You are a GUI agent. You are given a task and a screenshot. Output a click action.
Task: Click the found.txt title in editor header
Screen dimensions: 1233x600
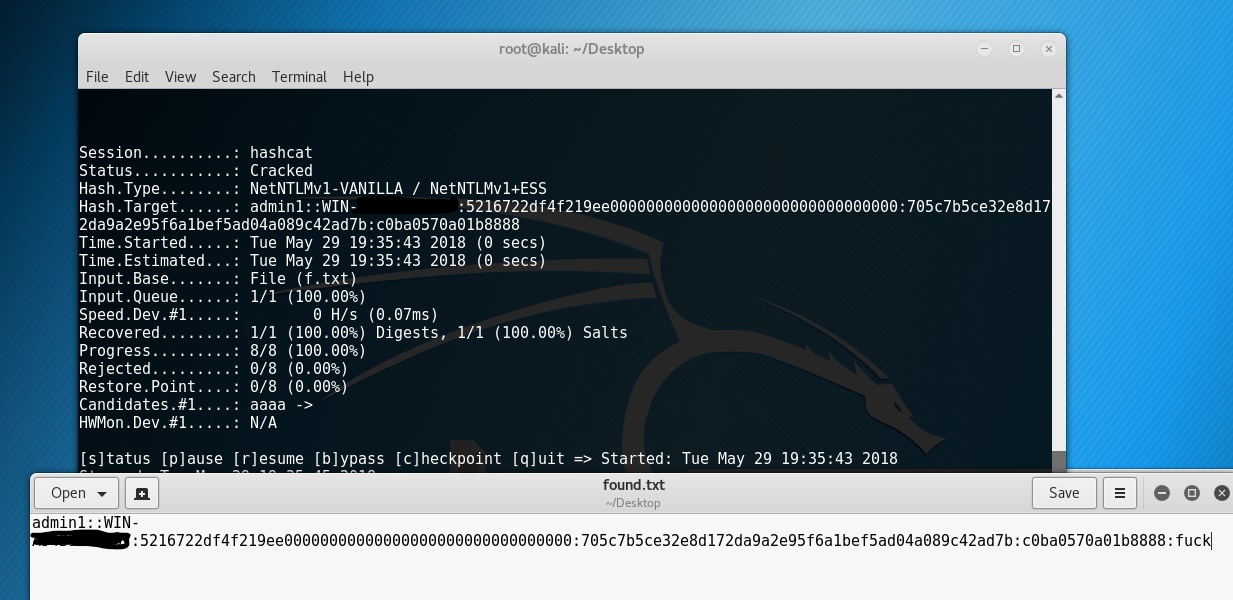click(634, 485)
